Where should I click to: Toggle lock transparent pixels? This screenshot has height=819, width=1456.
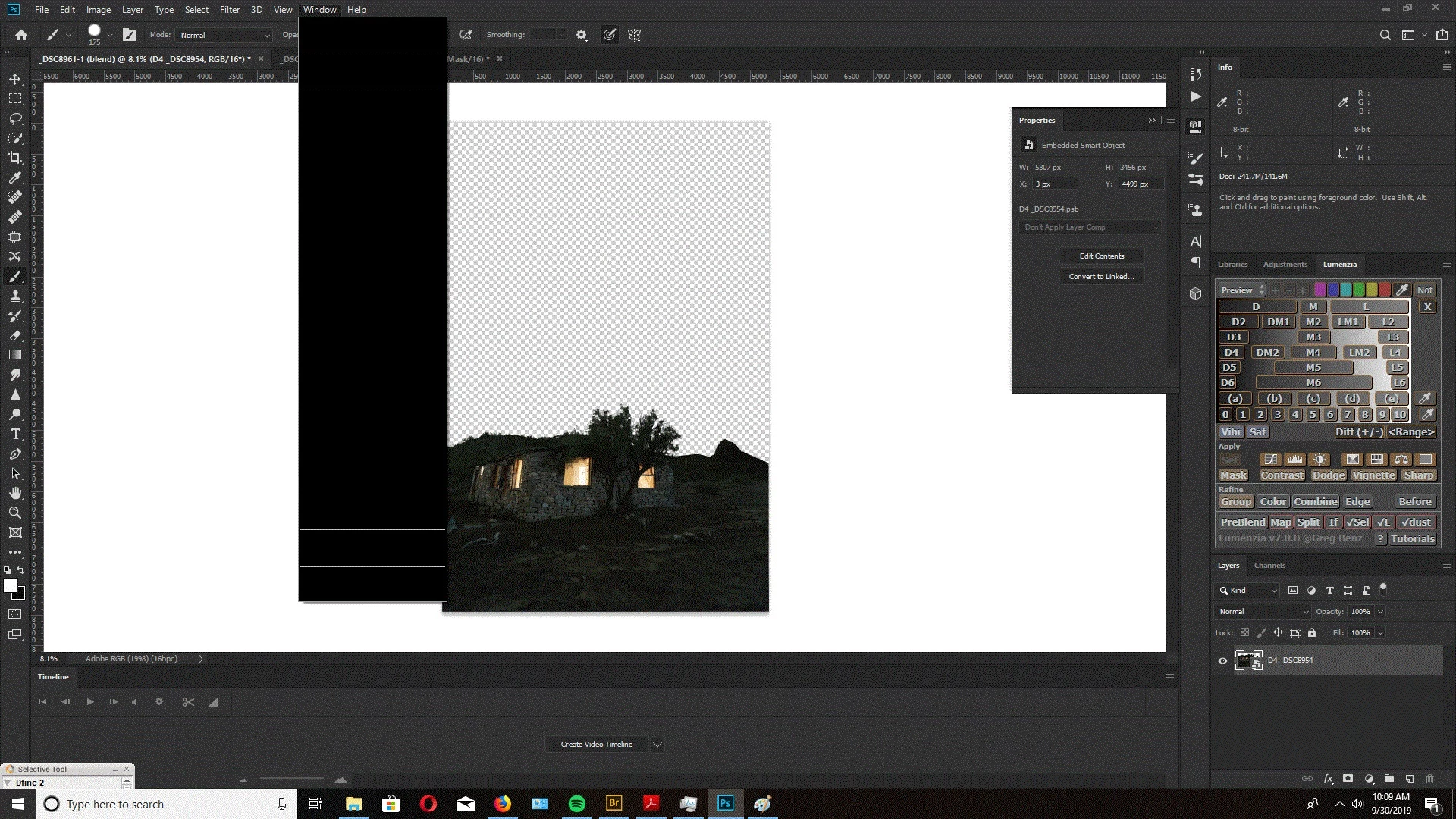click(1244, 632)
